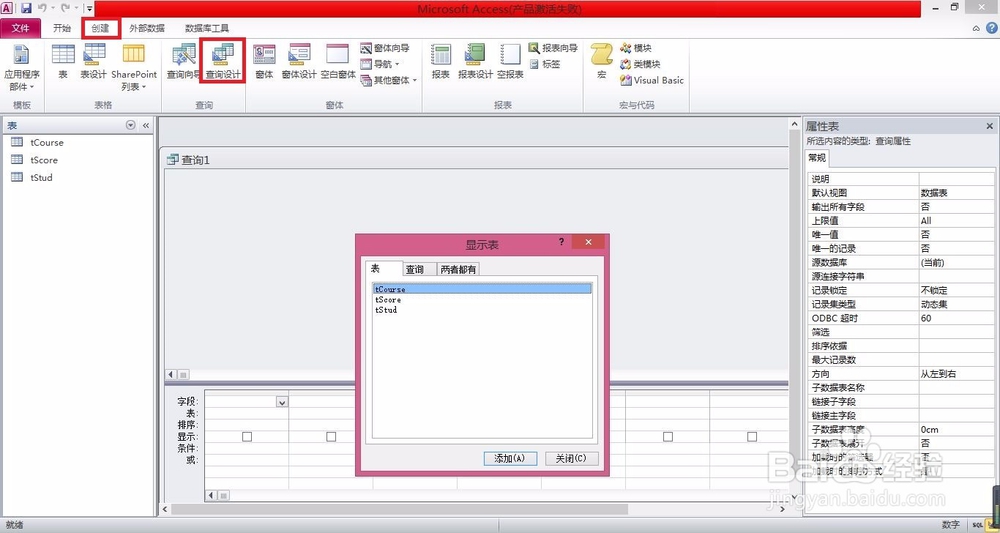
Task: Select the 常规 tab in property sheet
Action: click(x=817, y=158)
